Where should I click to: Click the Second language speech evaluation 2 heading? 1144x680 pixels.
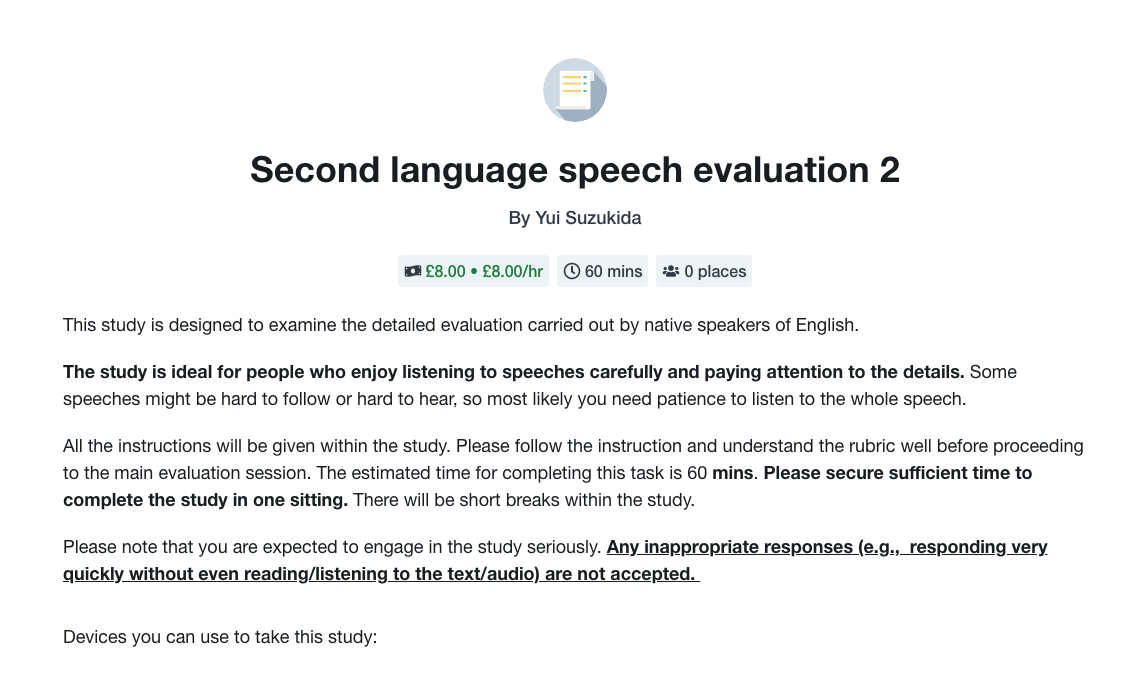click(574, 170)
